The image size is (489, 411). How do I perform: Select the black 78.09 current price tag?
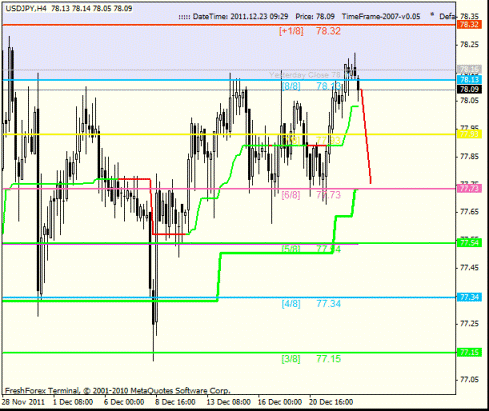(469, 89)
